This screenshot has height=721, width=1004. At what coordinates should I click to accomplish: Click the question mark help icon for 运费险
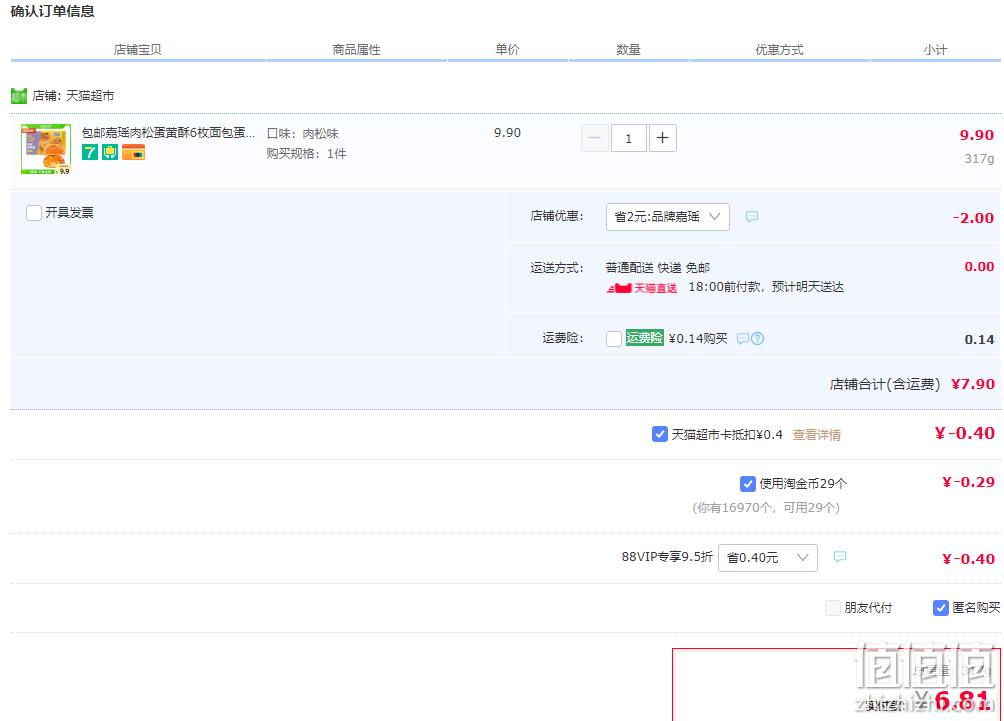(757, 338)
